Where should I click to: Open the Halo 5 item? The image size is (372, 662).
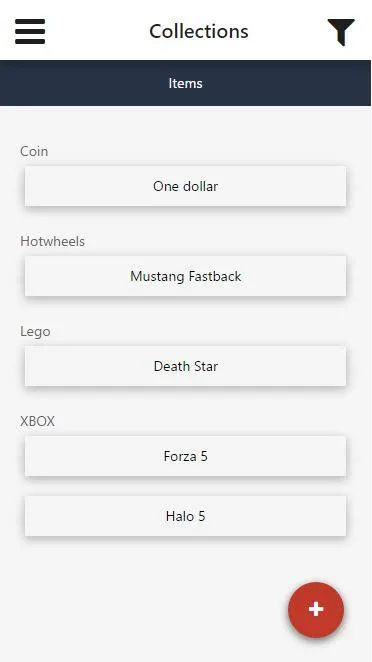(x=185, y=516)
